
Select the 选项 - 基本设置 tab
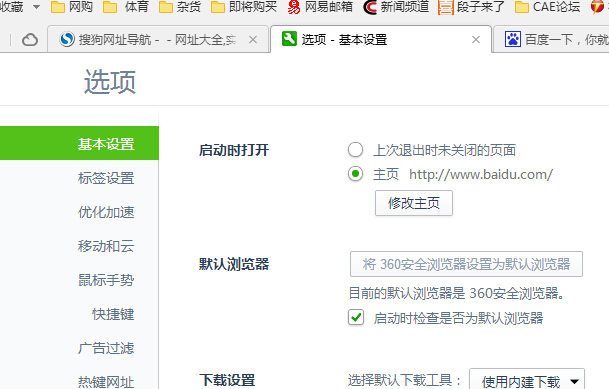[x=381, y=39]
